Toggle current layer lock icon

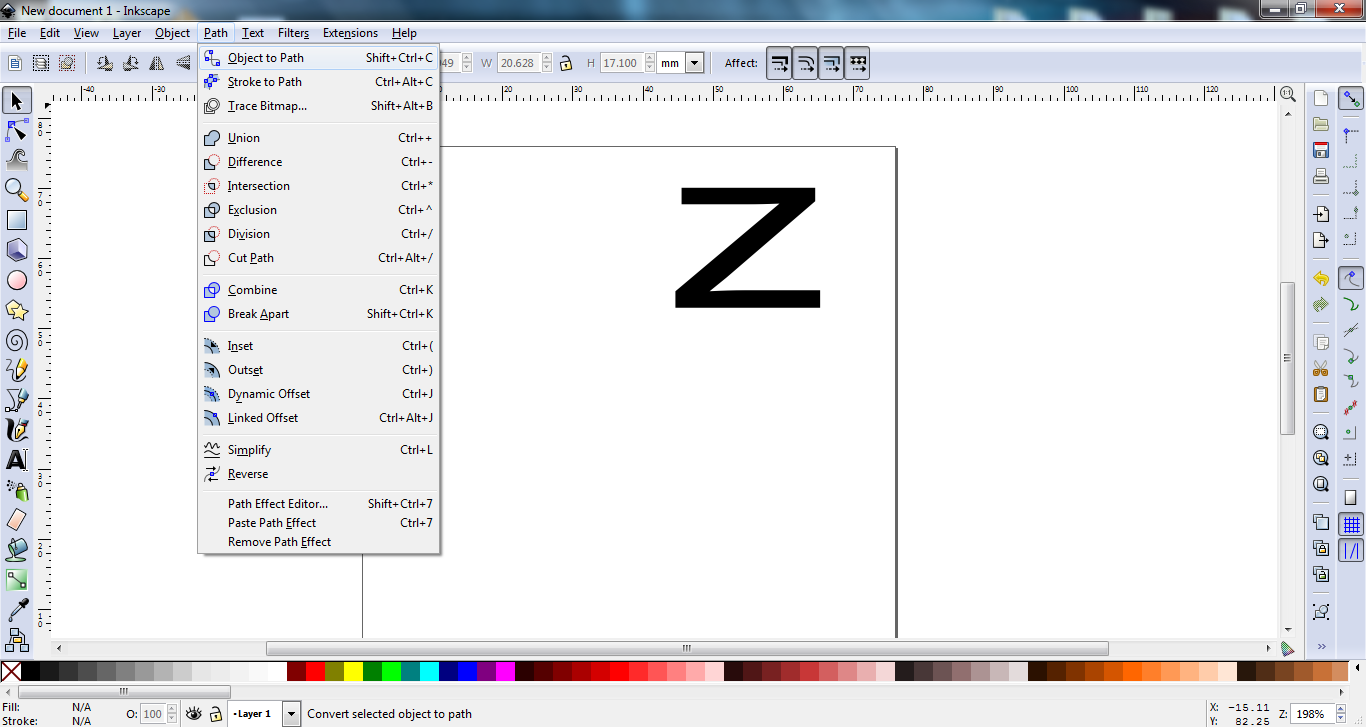point(216,714)
